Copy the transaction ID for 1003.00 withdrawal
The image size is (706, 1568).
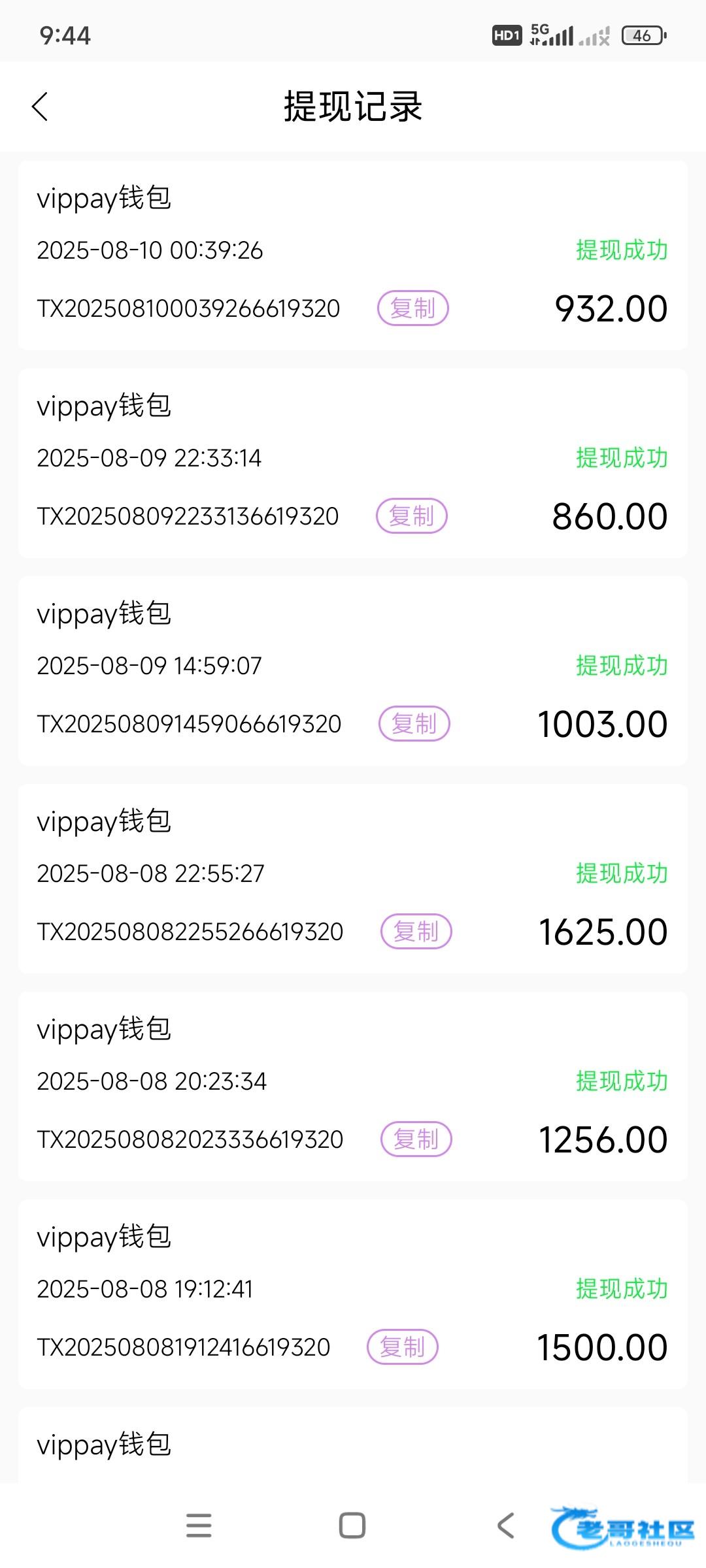tap(414, 724)
